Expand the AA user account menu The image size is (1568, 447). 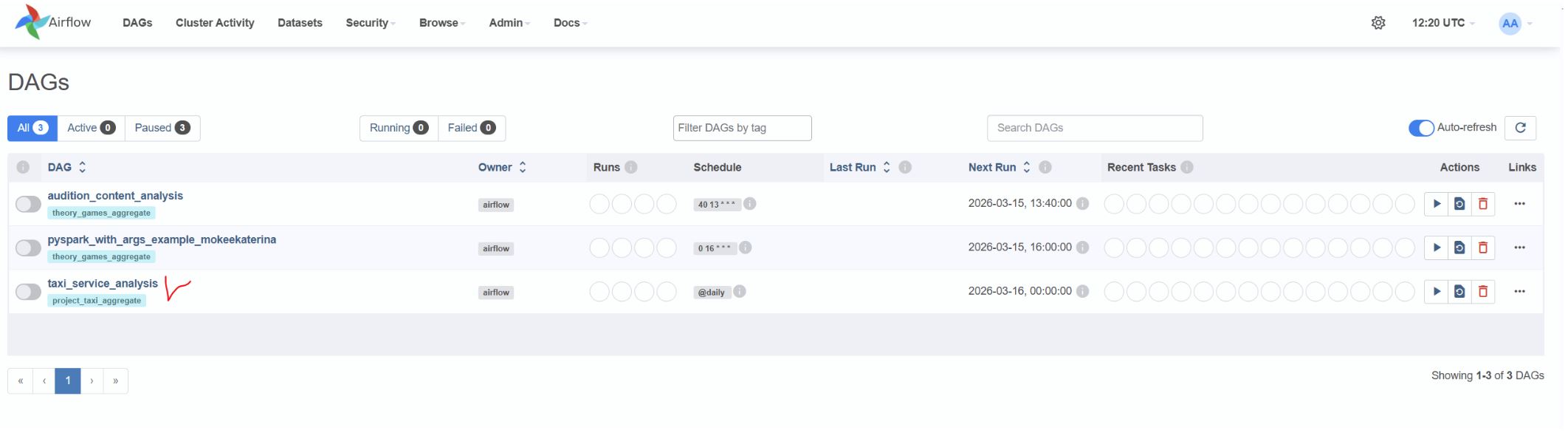[x=1516, y=24]
